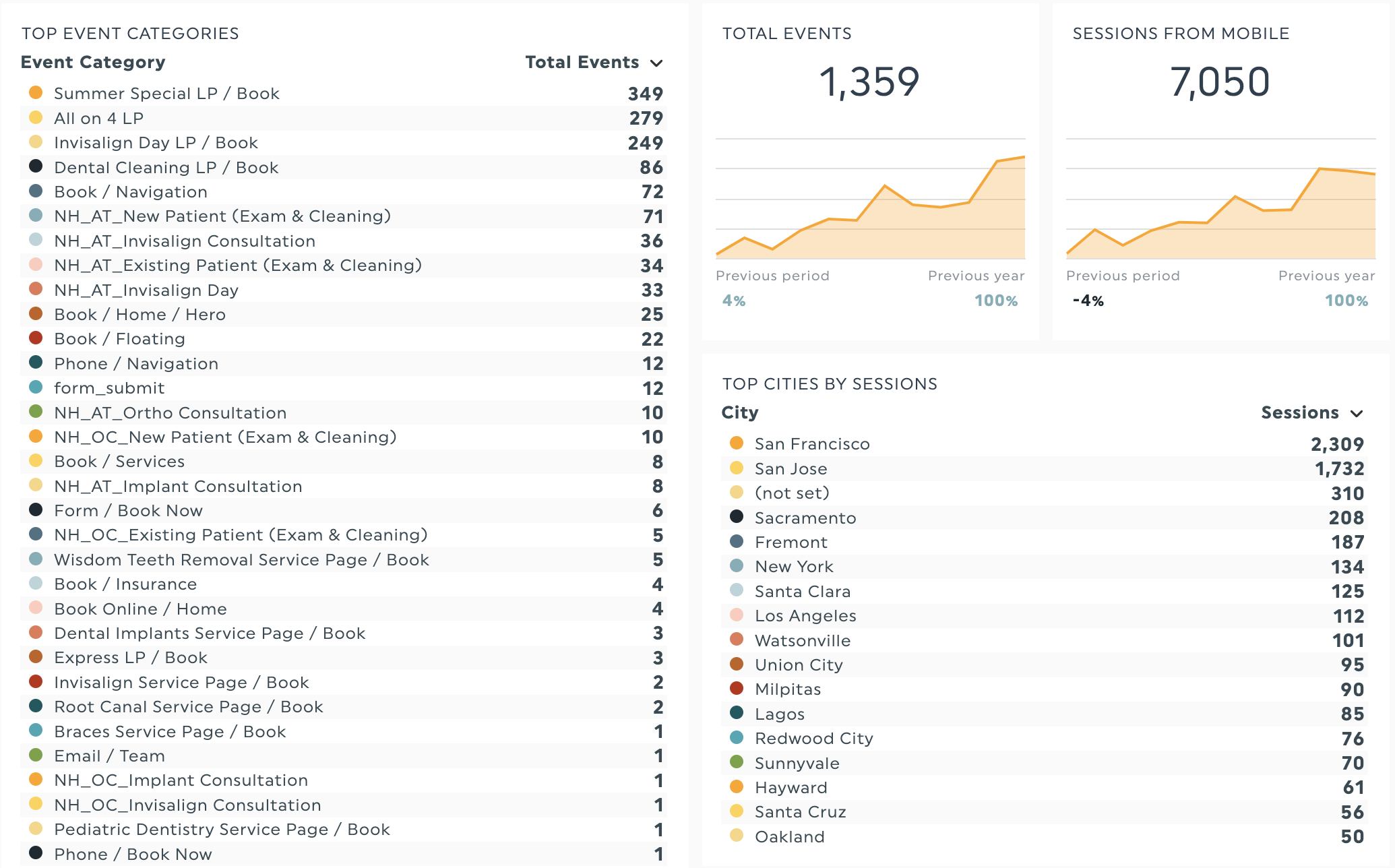
Task: Click the 1,359 total events figure
Action: (869, 82)
